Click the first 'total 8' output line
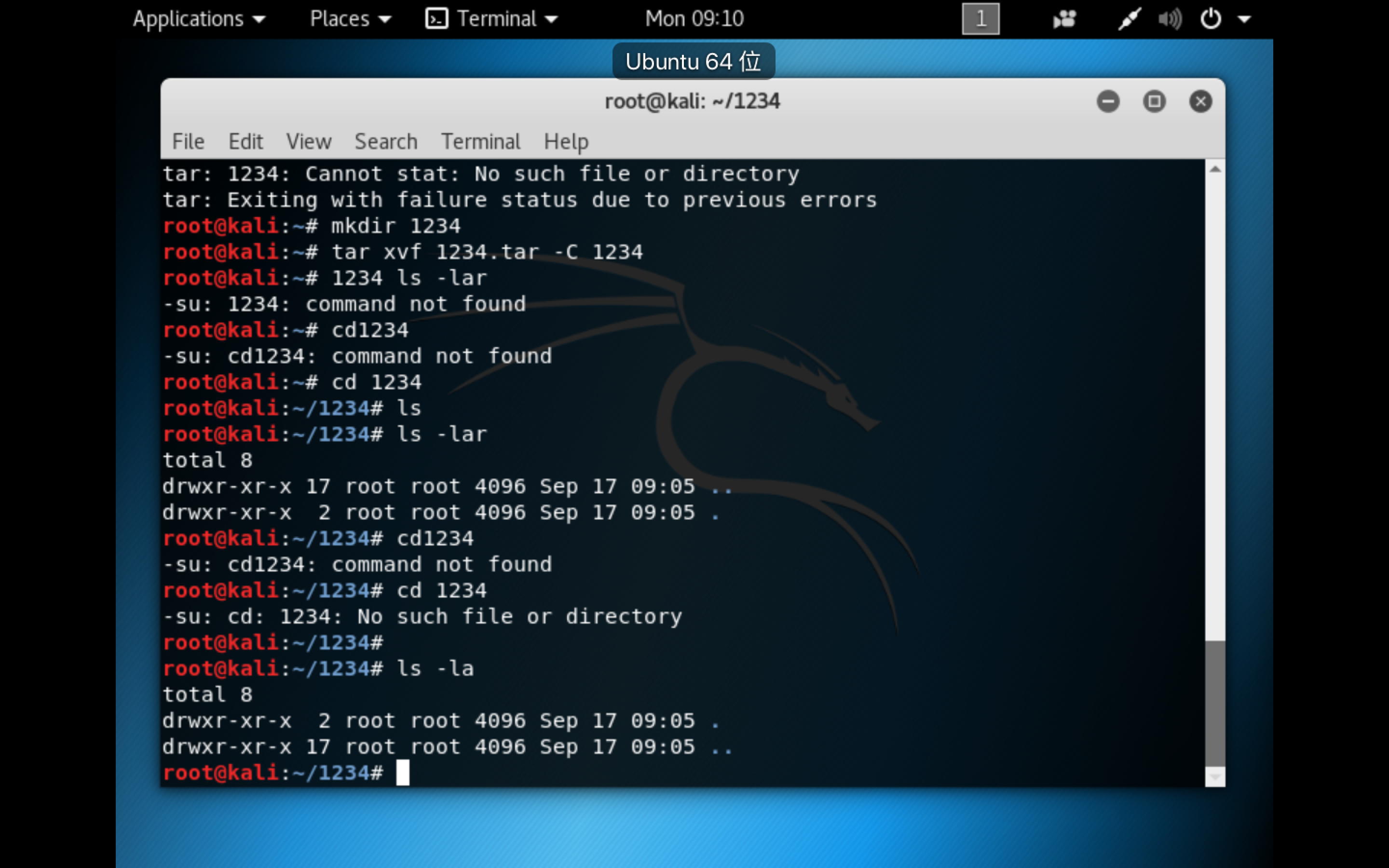This screenshot has width=1389, height=868. [x=207, y=461]
